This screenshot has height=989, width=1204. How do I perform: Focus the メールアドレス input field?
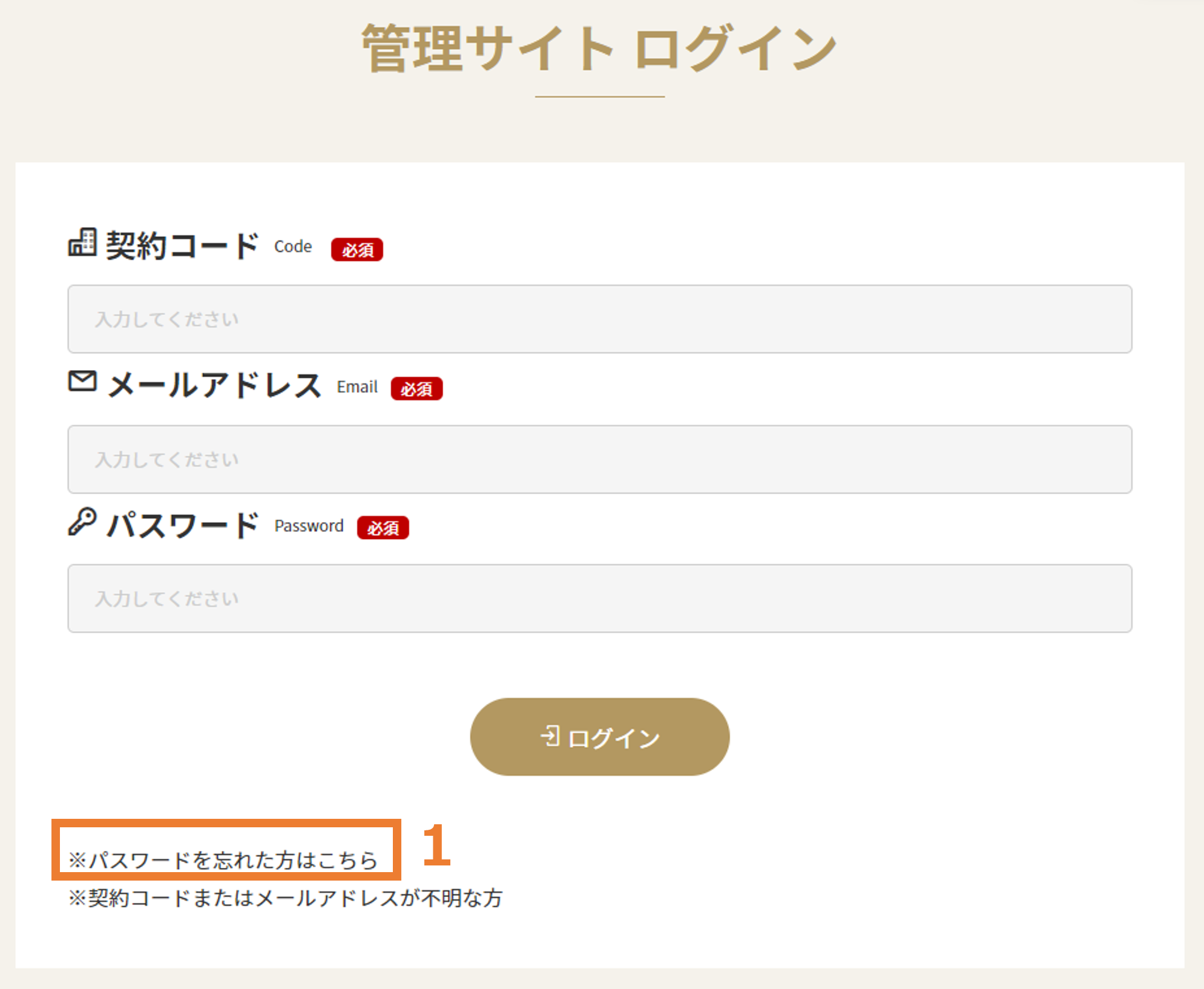point(599,459)
